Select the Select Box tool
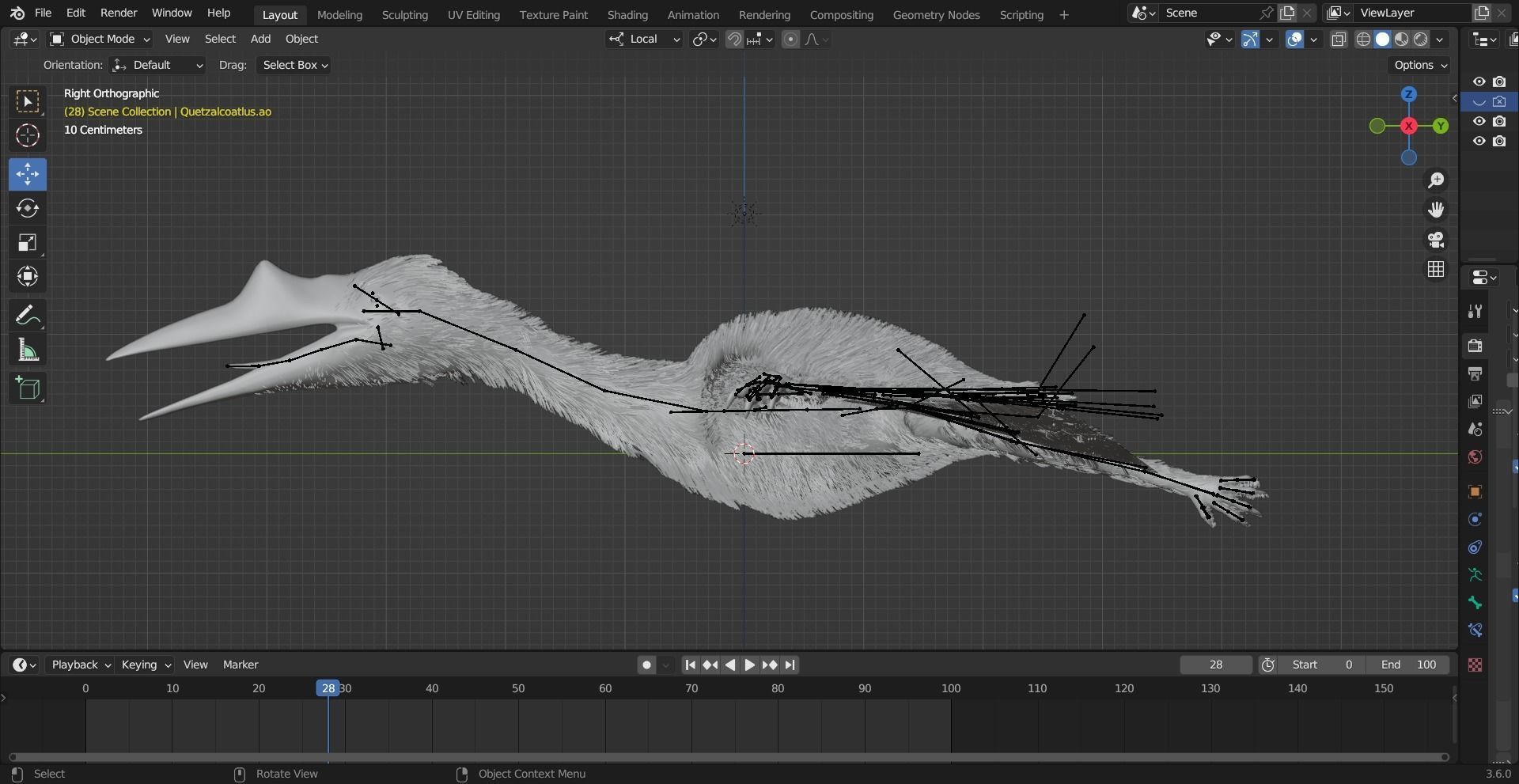This screenshot has height=784, width=1519. pos(28,101)
